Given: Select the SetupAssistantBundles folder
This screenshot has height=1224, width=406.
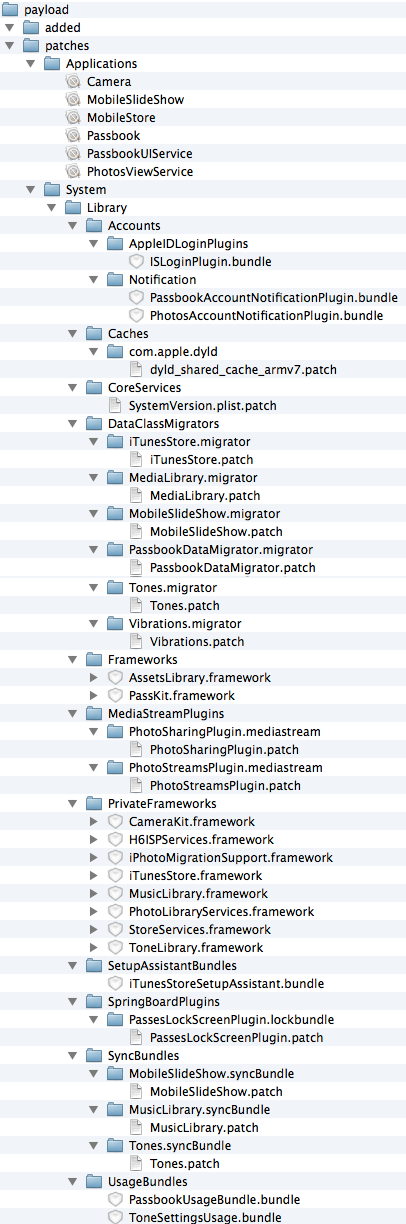Looking at the screenshot, I should click(161, 966).
